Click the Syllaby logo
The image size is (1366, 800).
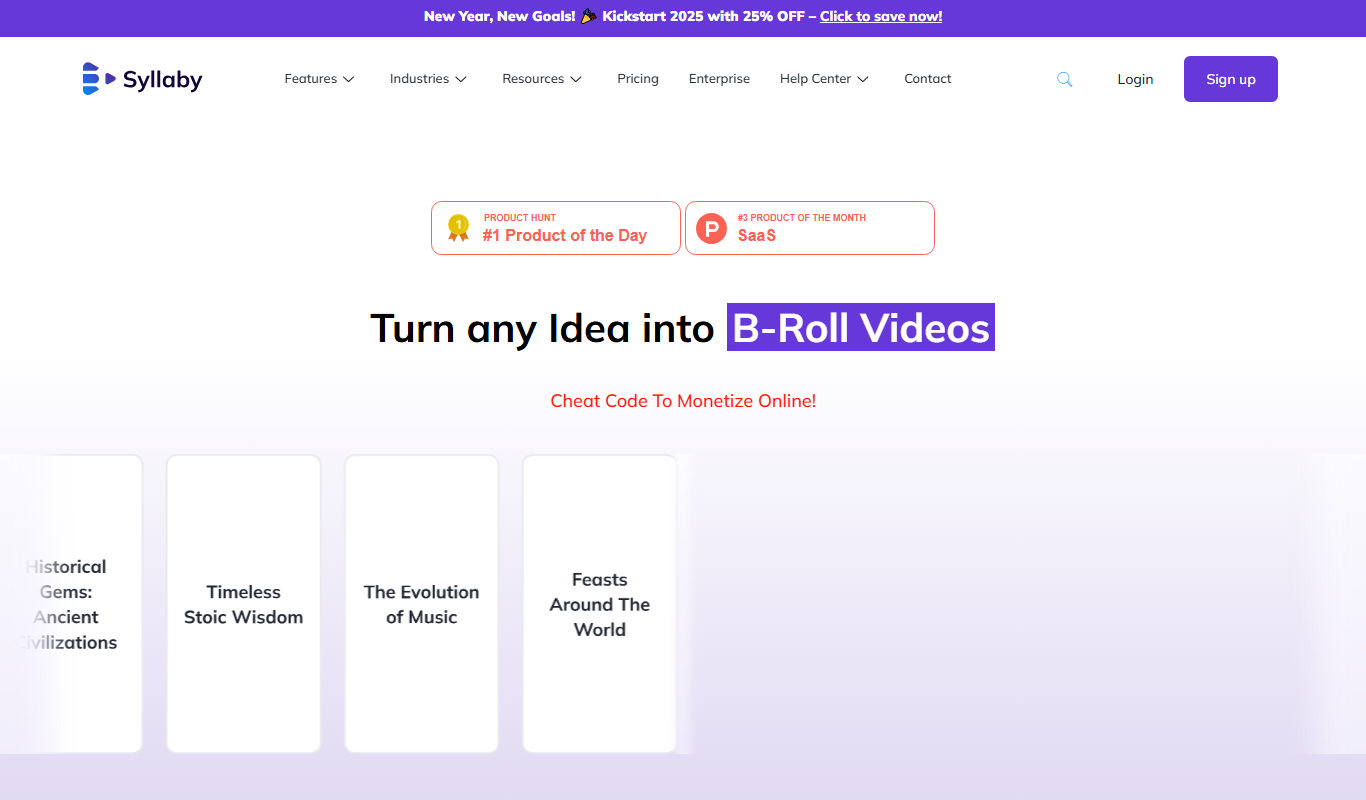click(142, 79)
